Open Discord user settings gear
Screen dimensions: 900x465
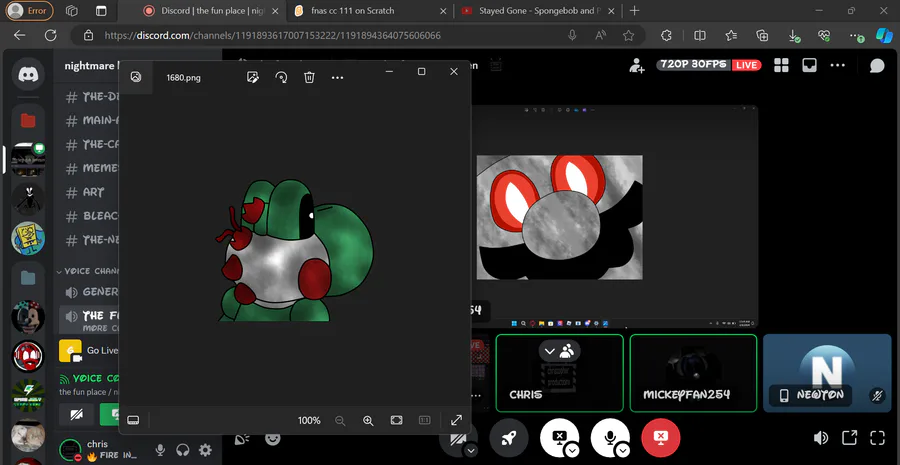click(205, 450)
